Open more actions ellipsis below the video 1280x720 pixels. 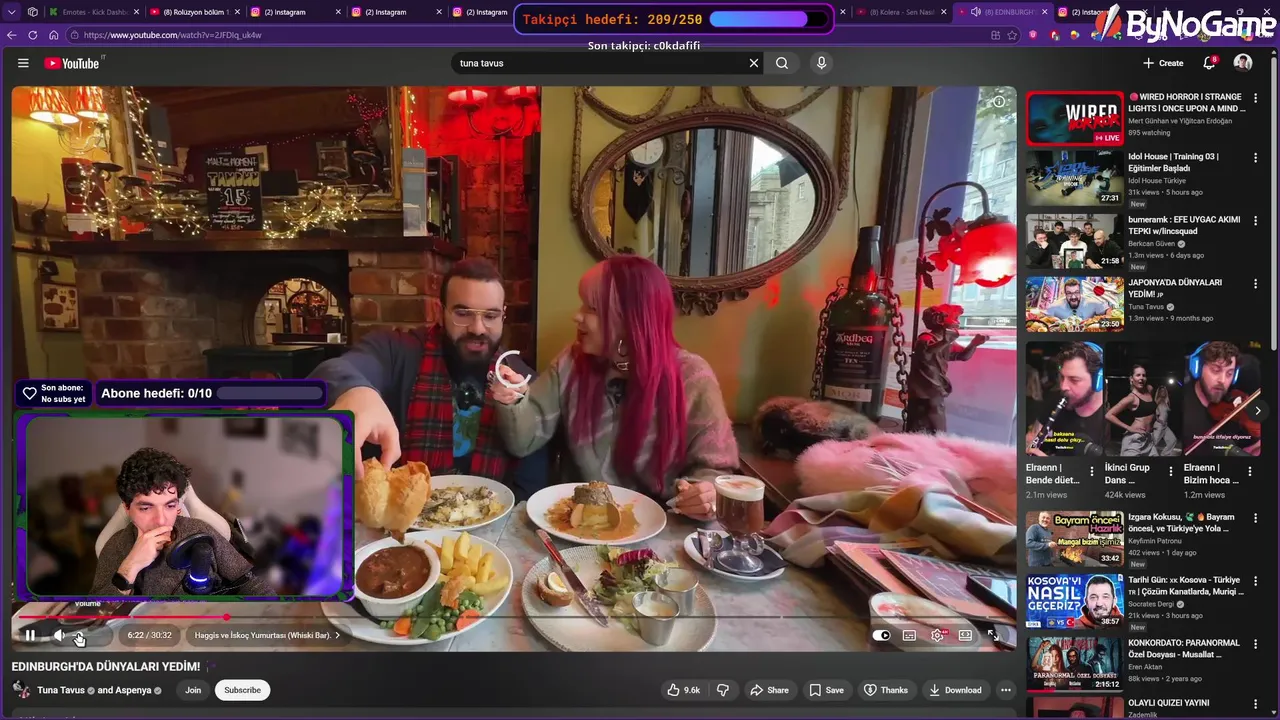(1006, 690)
